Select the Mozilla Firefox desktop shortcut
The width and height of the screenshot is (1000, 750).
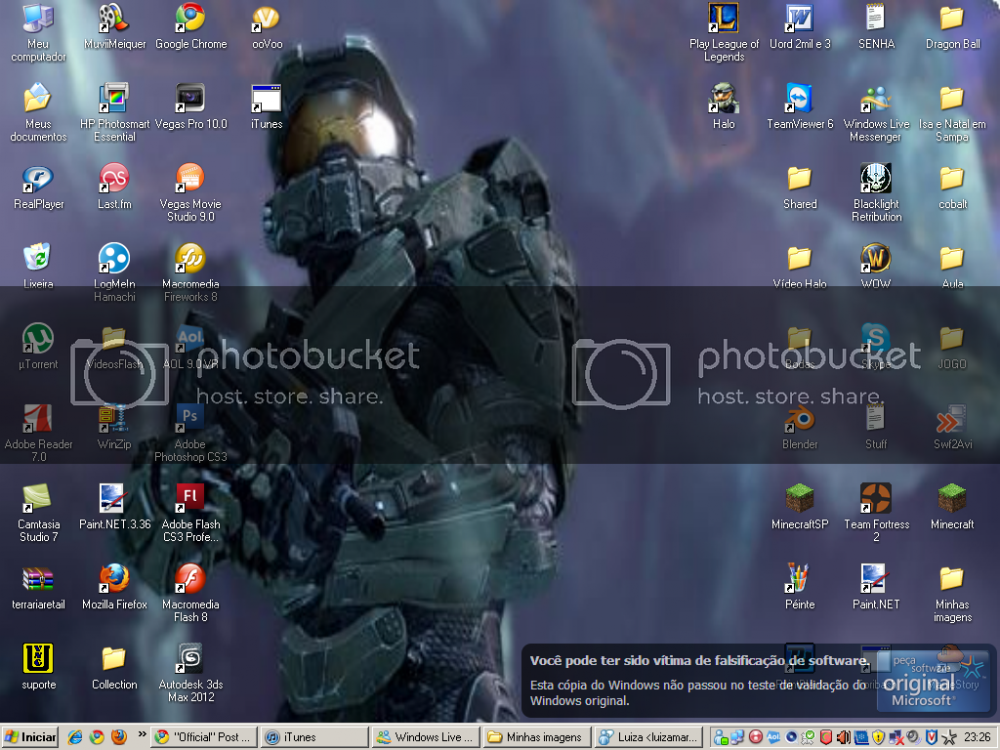tap(115, 587)
